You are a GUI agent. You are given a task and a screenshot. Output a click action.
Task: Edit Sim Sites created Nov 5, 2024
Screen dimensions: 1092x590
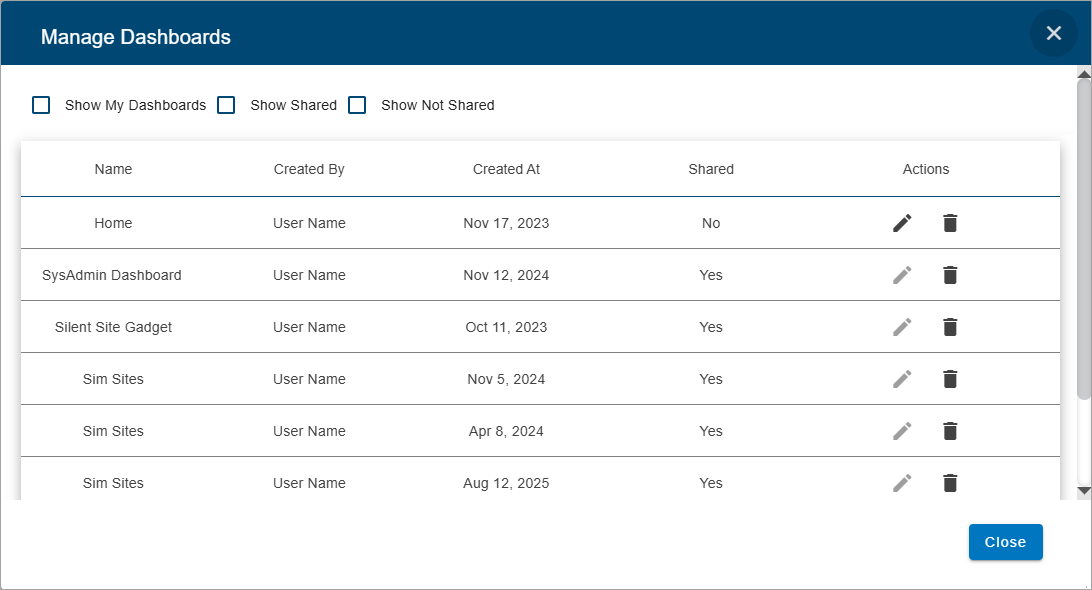click(x=902, y=379)
